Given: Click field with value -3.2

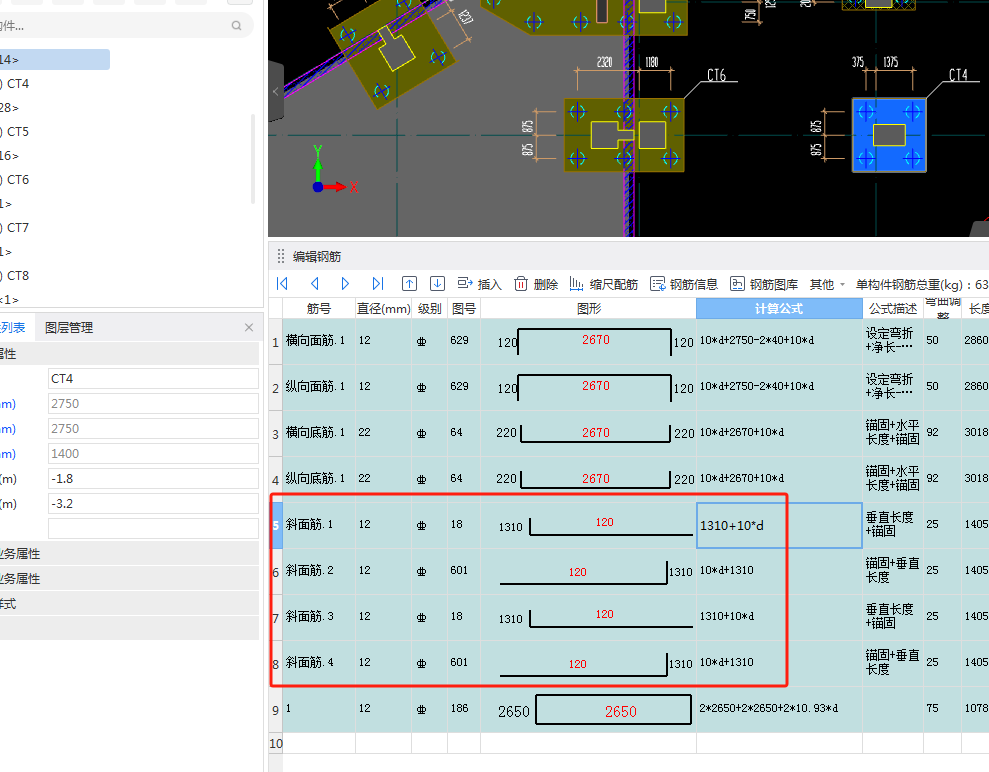Looking at the screenshot, I should tap(153, 504).
